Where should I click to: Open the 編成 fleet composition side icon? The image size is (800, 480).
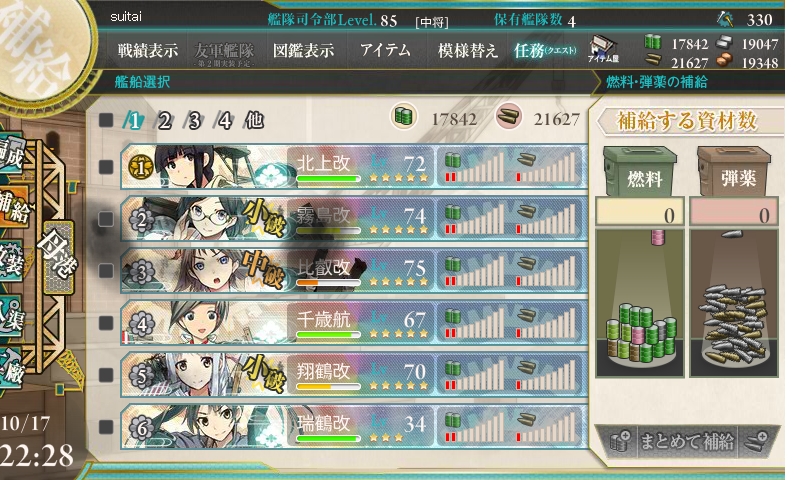[11, 155]
